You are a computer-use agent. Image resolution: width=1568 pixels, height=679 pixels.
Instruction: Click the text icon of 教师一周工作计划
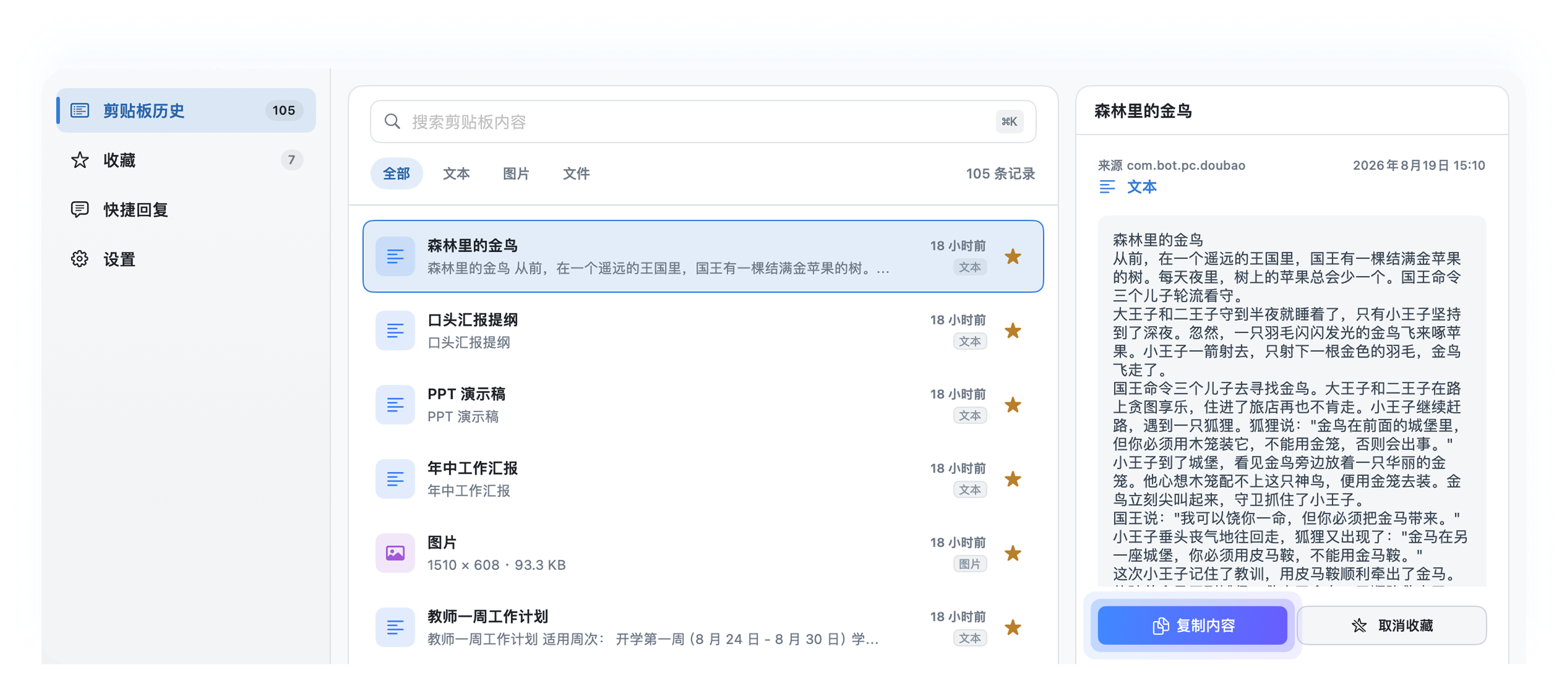395,627
